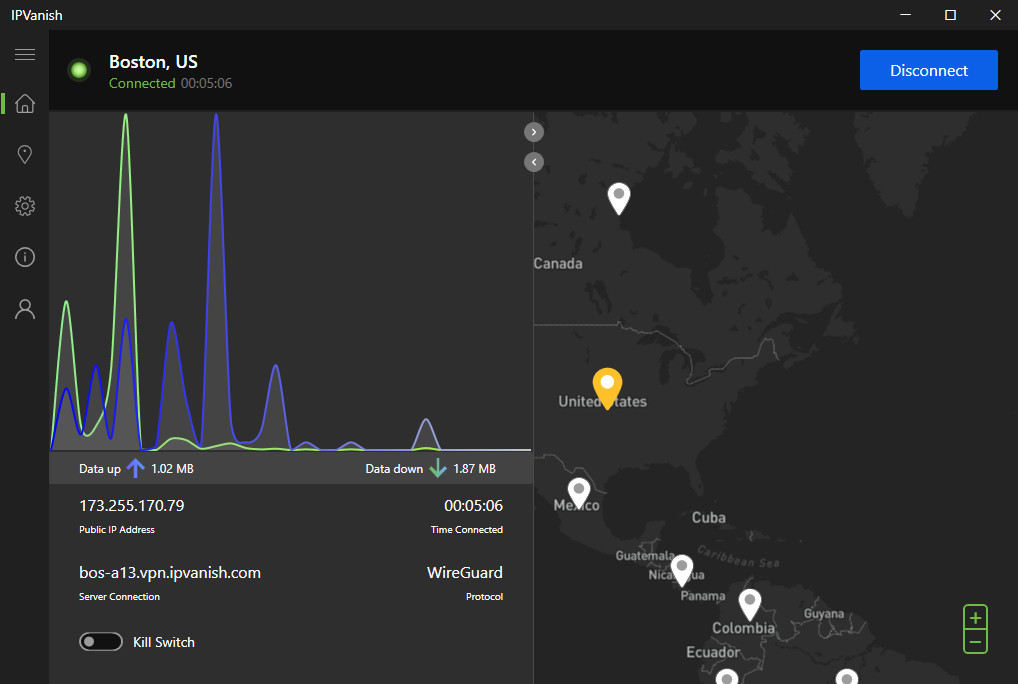
Task: Click the Data down arrow icon
Action: pyautogui.click(x=438, y=468)
